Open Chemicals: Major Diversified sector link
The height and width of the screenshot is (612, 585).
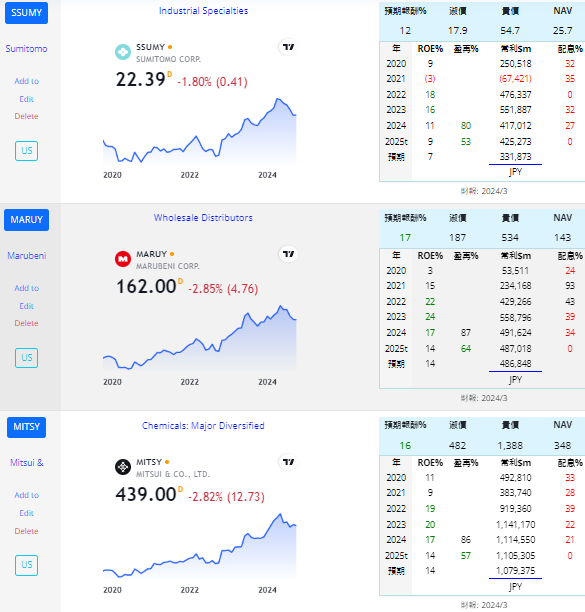click(203, 425)
